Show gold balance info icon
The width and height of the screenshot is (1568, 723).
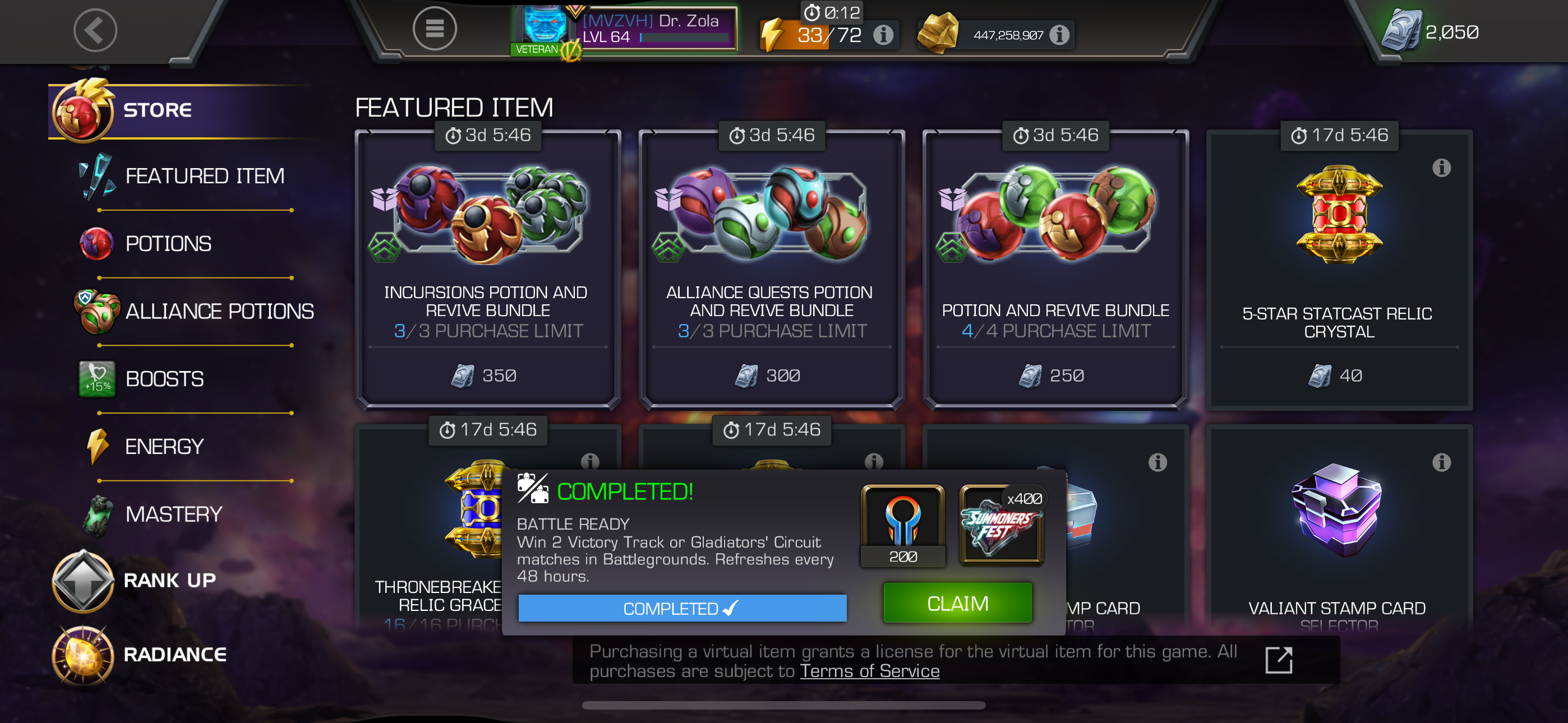(x=1059, y=35)
